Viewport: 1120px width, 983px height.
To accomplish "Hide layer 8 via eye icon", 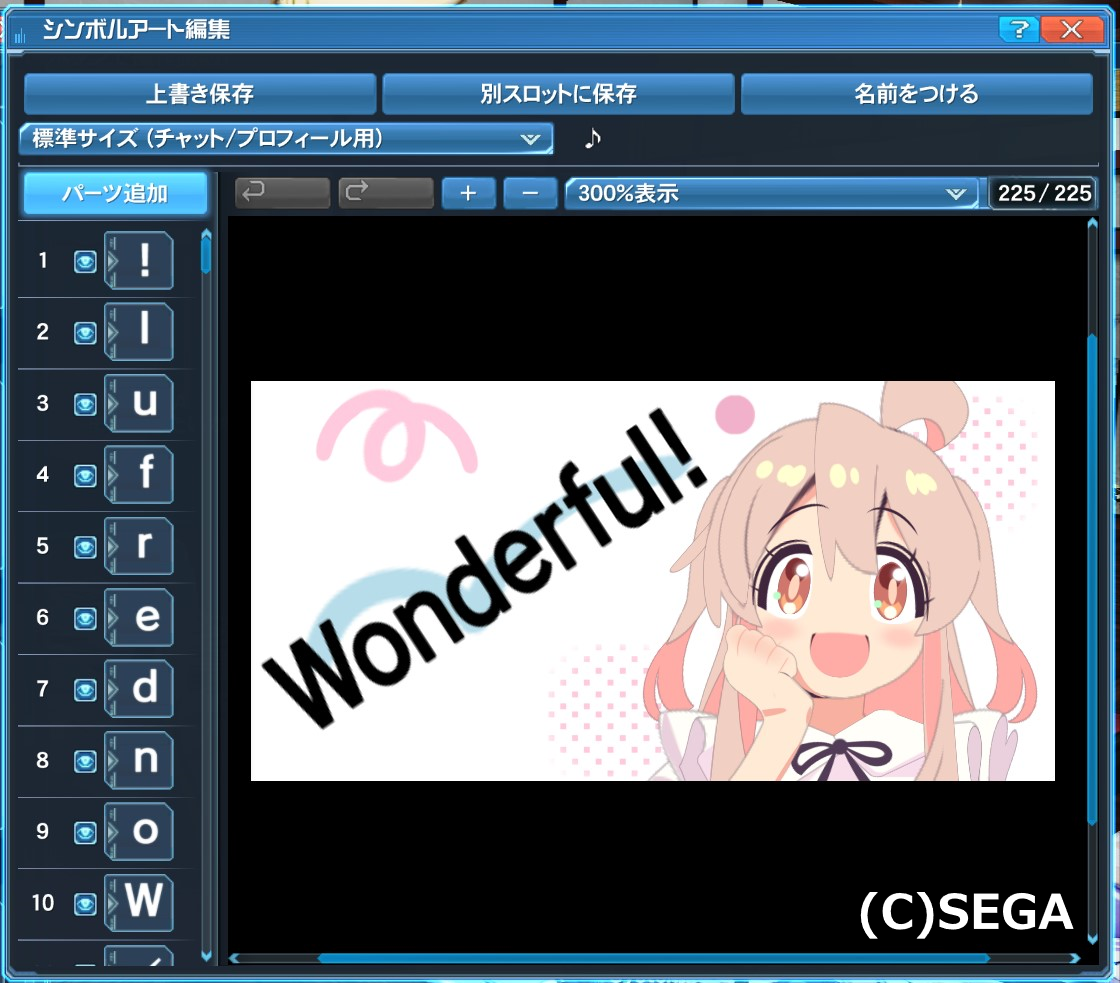I will pyautogui.click(x=85, y=762).
